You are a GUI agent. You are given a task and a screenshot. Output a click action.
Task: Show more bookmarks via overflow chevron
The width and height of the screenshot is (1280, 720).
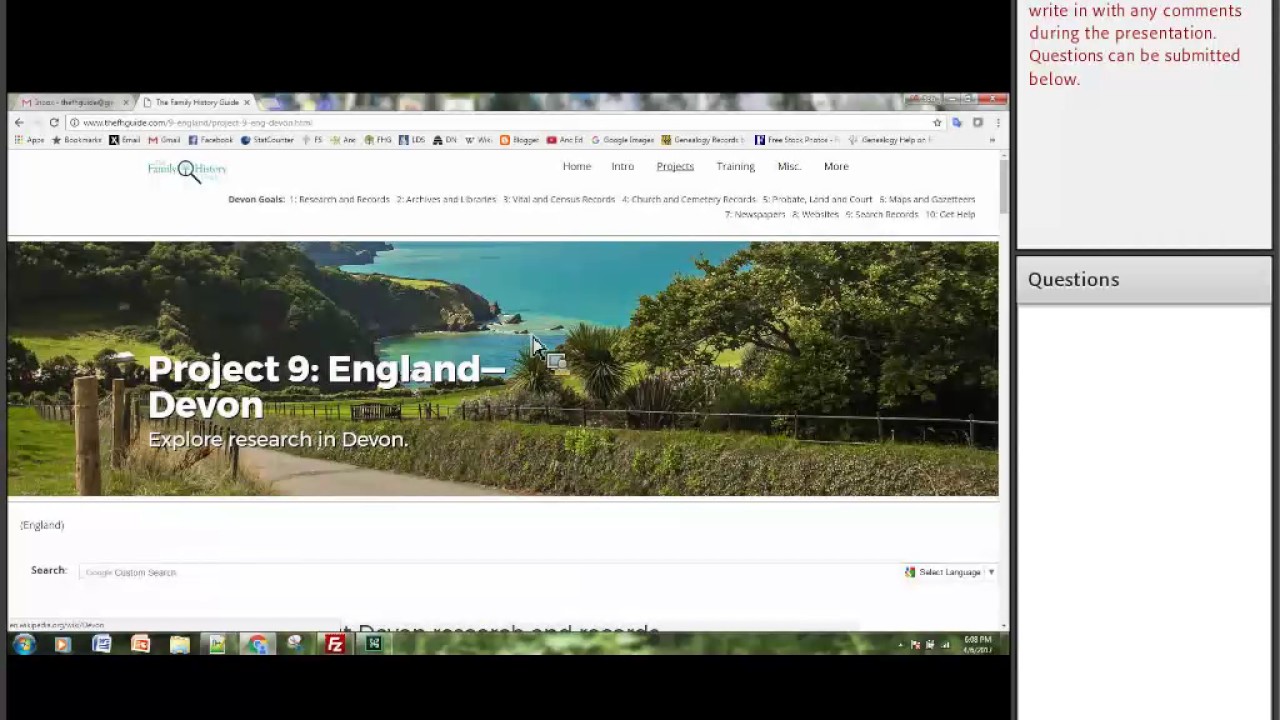tap(992, 140)
